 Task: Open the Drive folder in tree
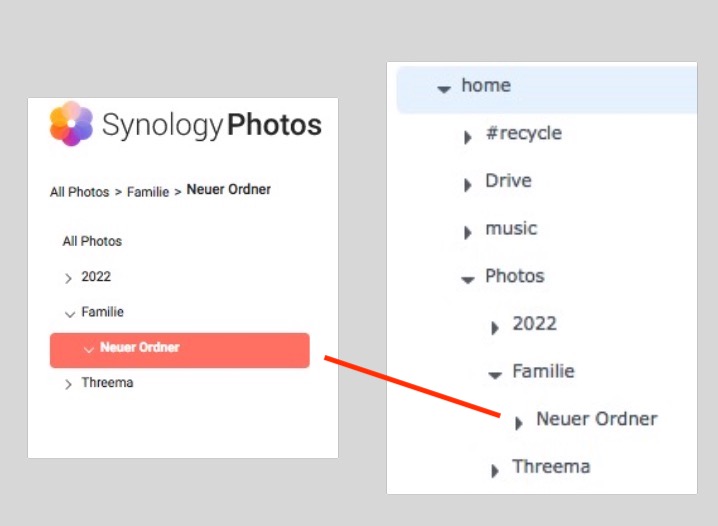[508, 181]
